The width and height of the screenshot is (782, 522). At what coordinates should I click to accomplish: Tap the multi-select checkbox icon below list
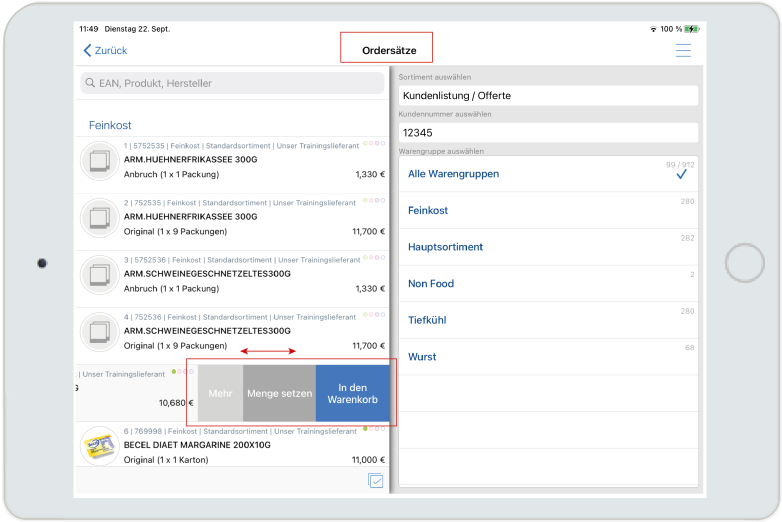click(x=376, y=481)
